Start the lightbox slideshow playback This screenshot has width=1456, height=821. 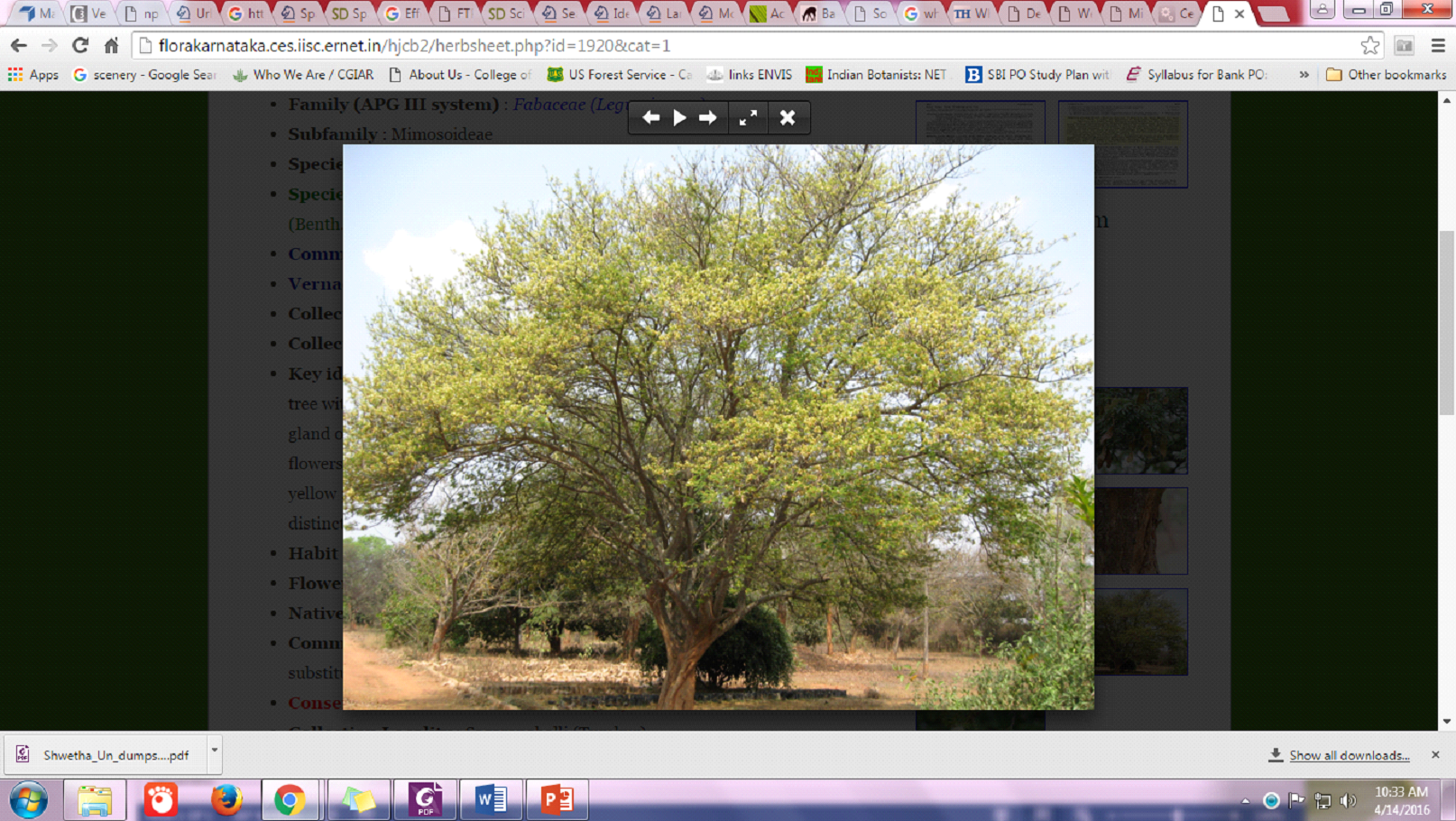[x=679, y=117]
